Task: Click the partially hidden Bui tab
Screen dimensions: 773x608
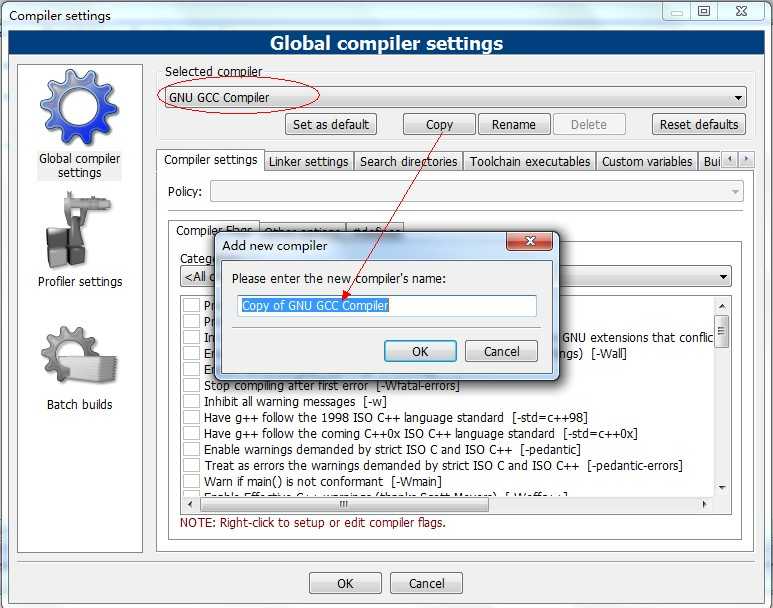Action: (x=711, y=161)
